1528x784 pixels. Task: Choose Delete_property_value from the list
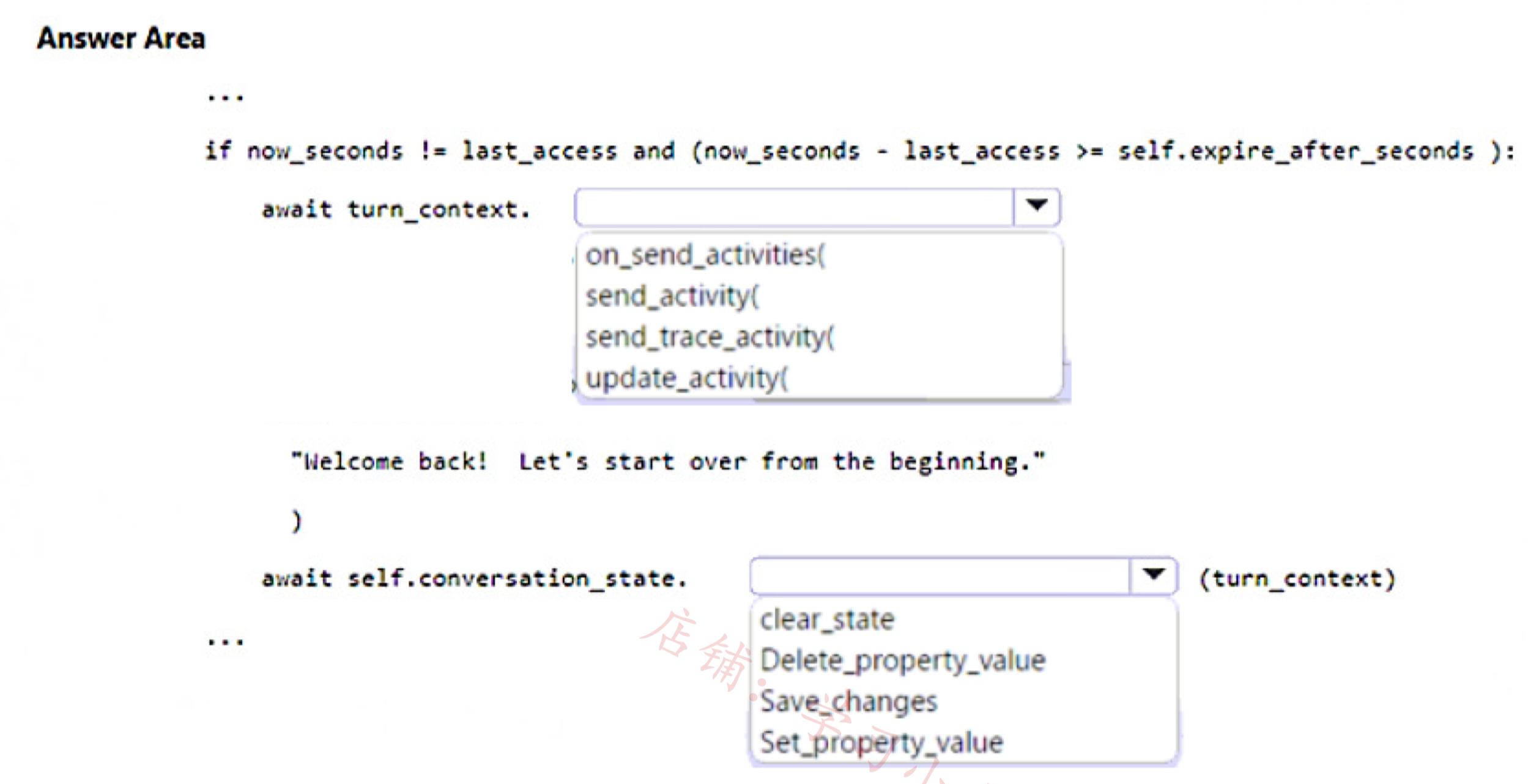pyautogui.click(x=903, y=661)
